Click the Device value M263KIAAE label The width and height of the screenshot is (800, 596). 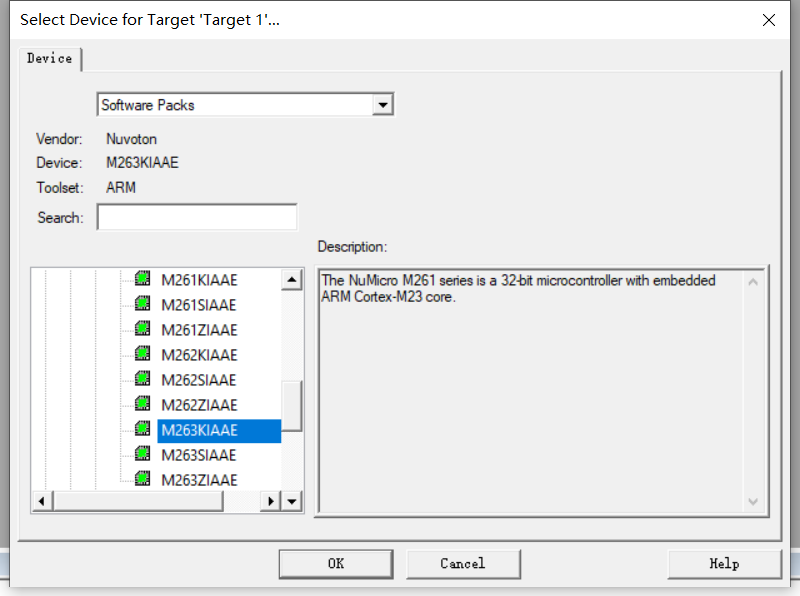pyautogui.click(x=142, y=163)
